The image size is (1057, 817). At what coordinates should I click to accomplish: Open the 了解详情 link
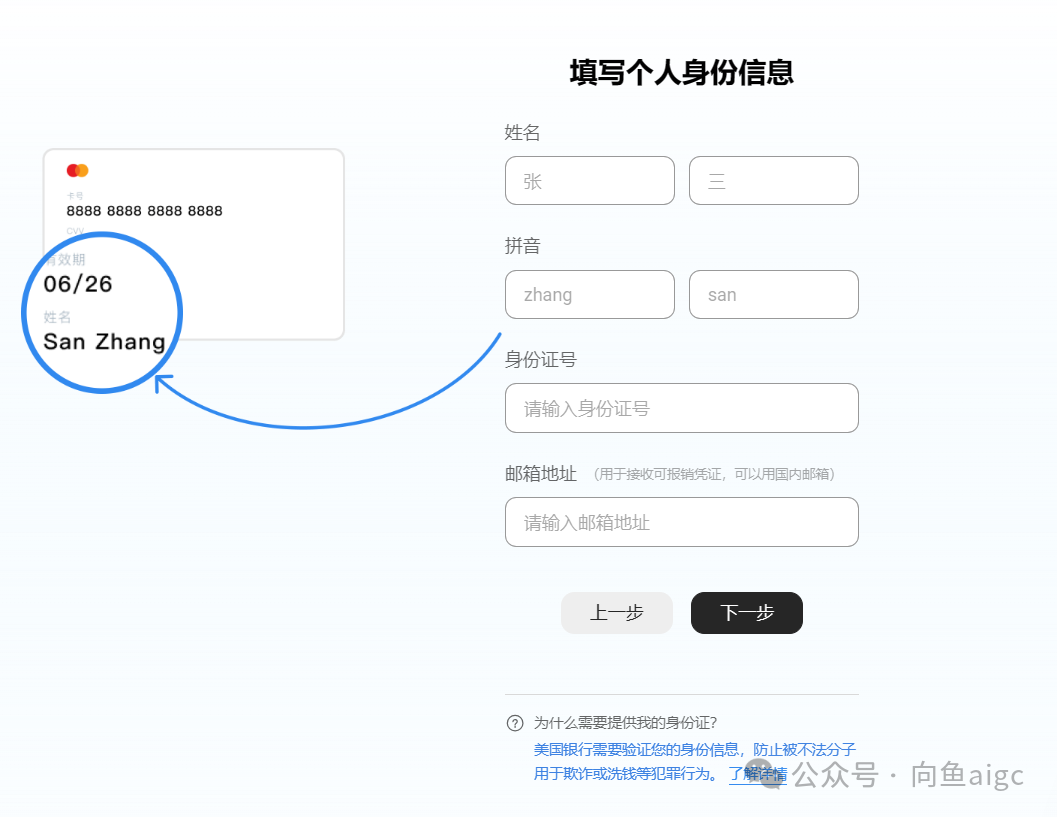757,774
